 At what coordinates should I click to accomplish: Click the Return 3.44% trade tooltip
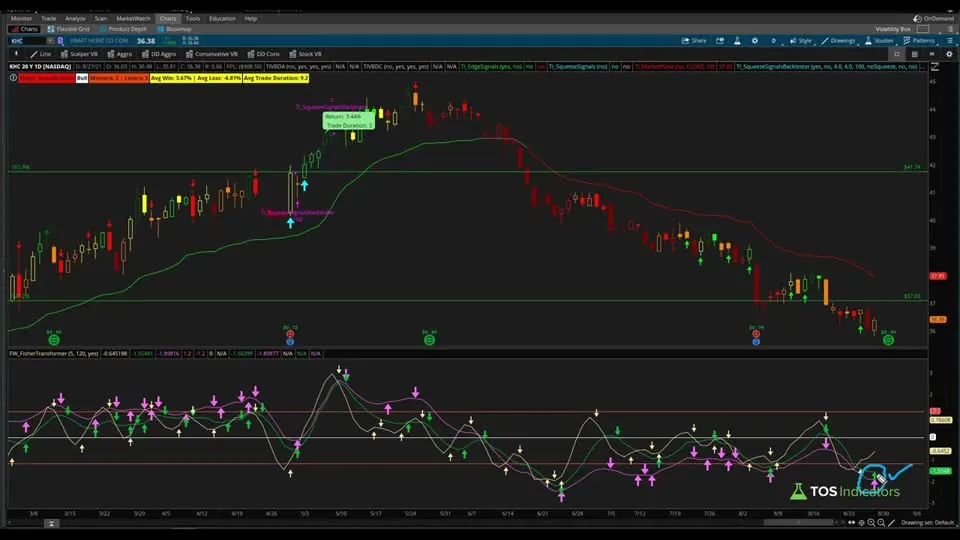click(348, 121)
